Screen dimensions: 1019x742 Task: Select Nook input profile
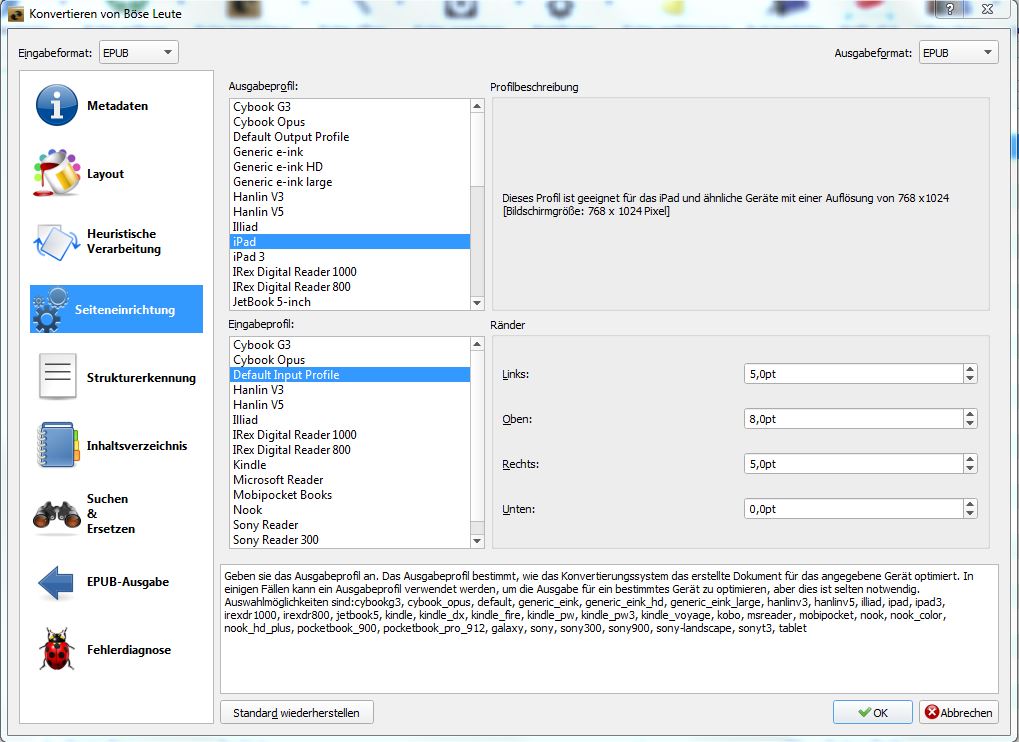click(350, 509)
